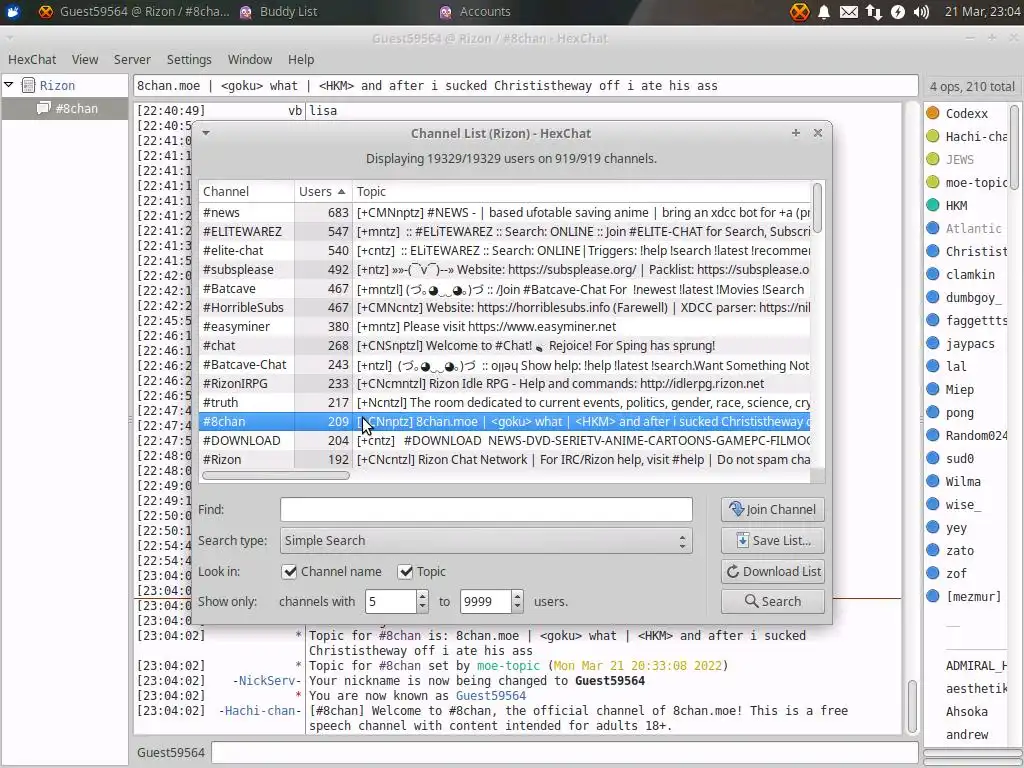Viewport: 1024px width, 768px height.
Task: Open the Xfce applications menu mouse icon
Action: (x=12, y=11)
